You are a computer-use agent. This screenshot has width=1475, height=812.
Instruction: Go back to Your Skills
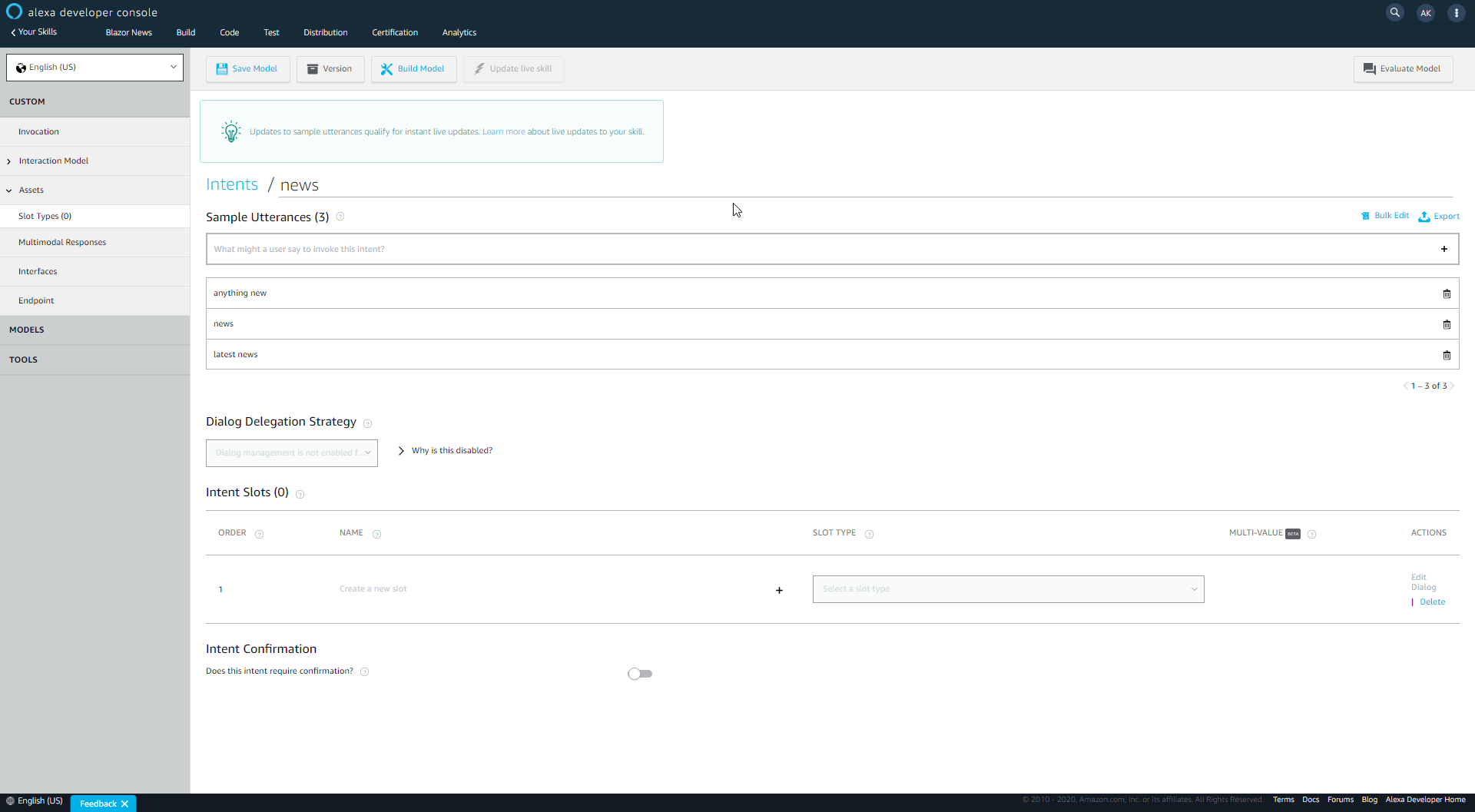[34, 31]
